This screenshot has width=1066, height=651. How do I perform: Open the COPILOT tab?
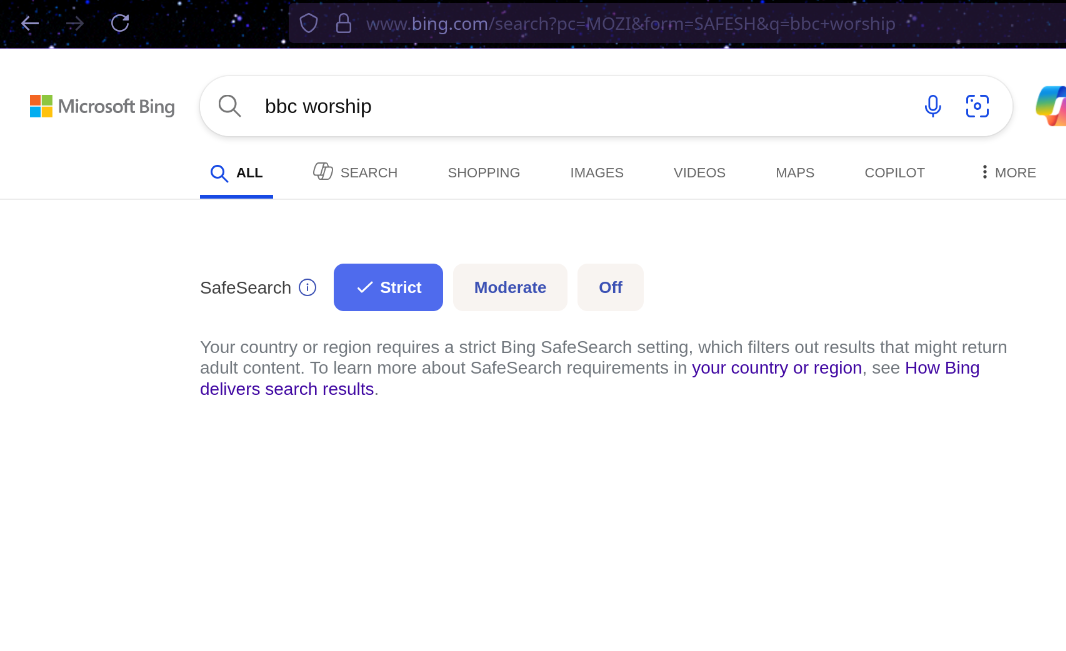(x=895, y=173)
